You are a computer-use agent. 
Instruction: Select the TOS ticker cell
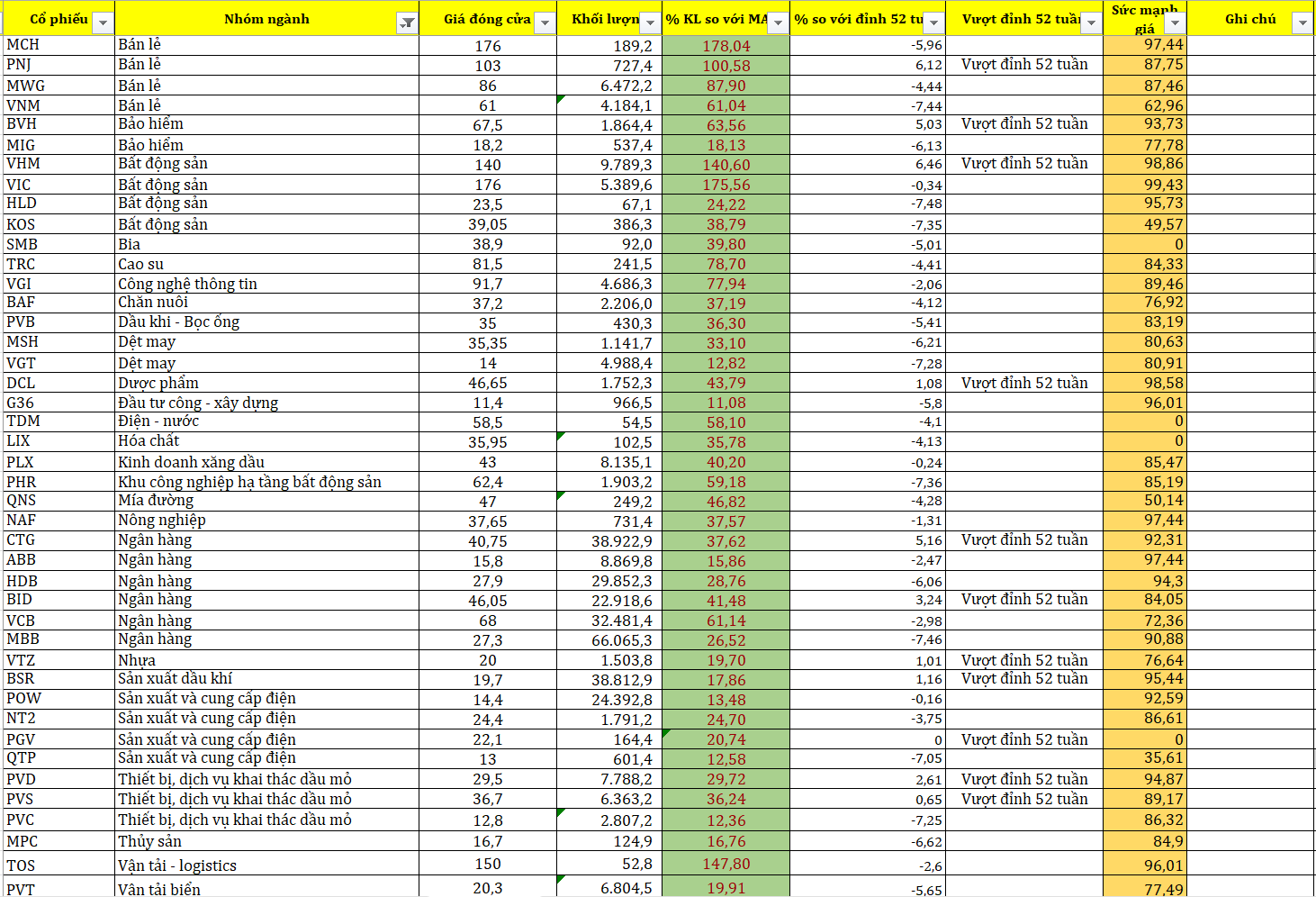pos(59,865)
